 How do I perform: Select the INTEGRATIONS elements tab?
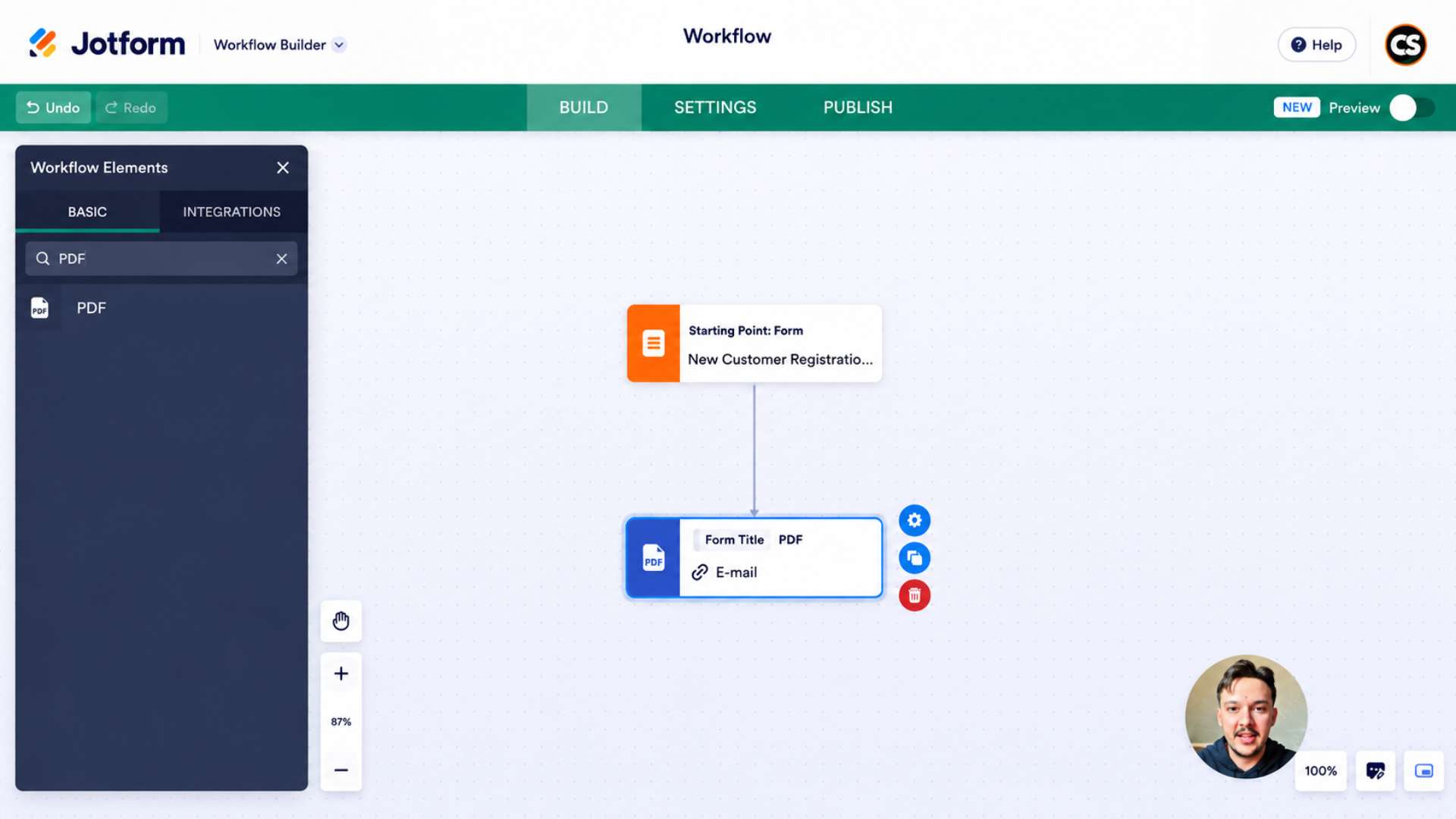point(231,212)
